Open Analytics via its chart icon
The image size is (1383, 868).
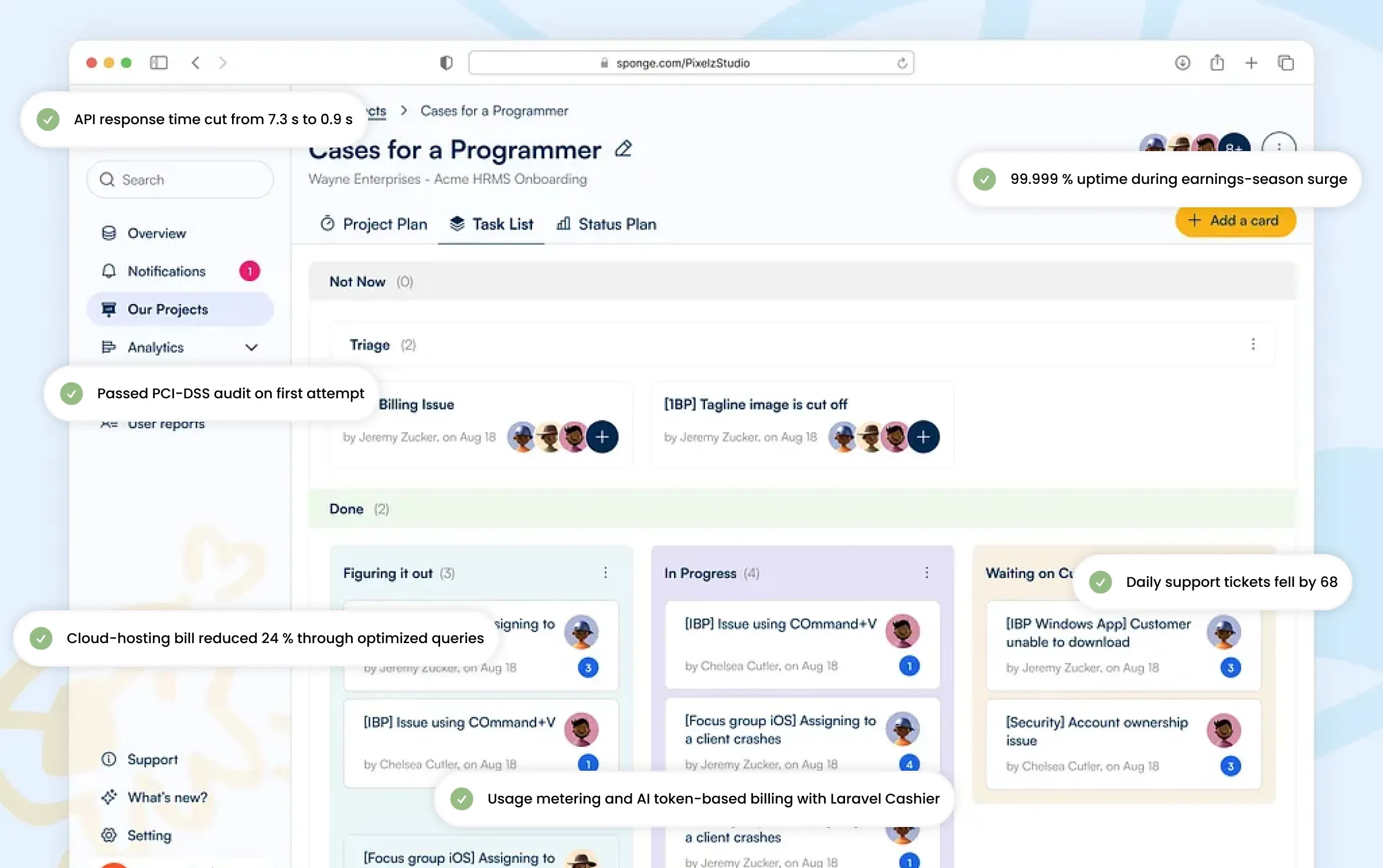click(109, 347)
